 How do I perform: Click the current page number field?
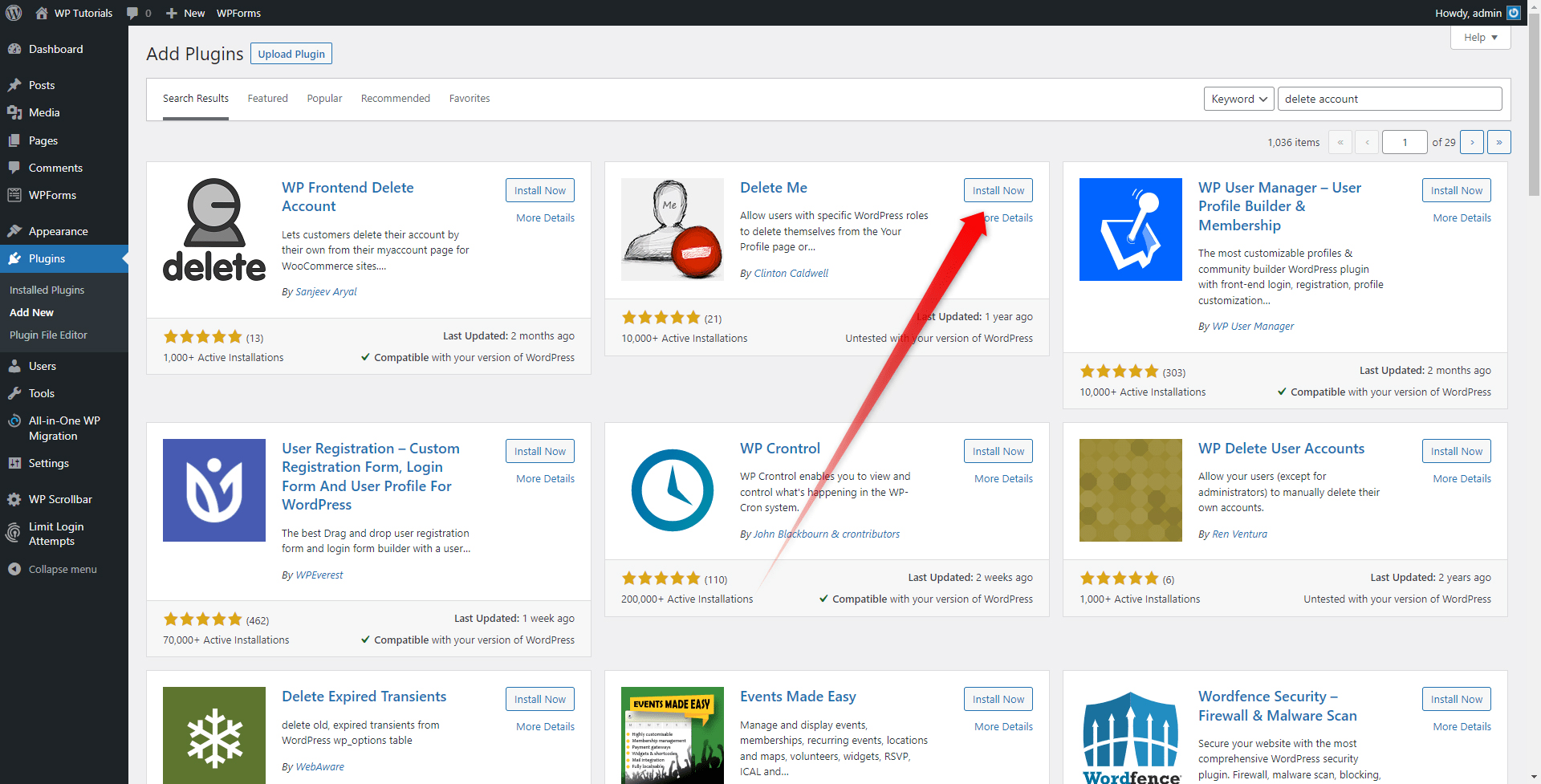(x=1405, y=142)
